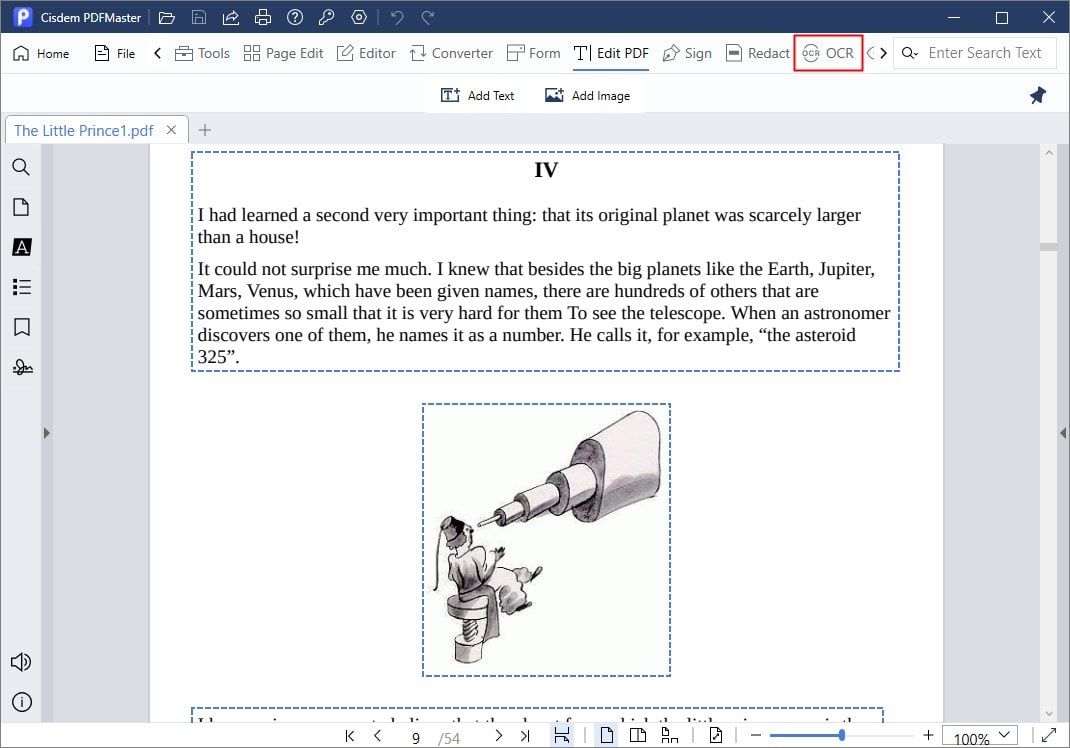Switch to the Tools tab

coord(202,53)
